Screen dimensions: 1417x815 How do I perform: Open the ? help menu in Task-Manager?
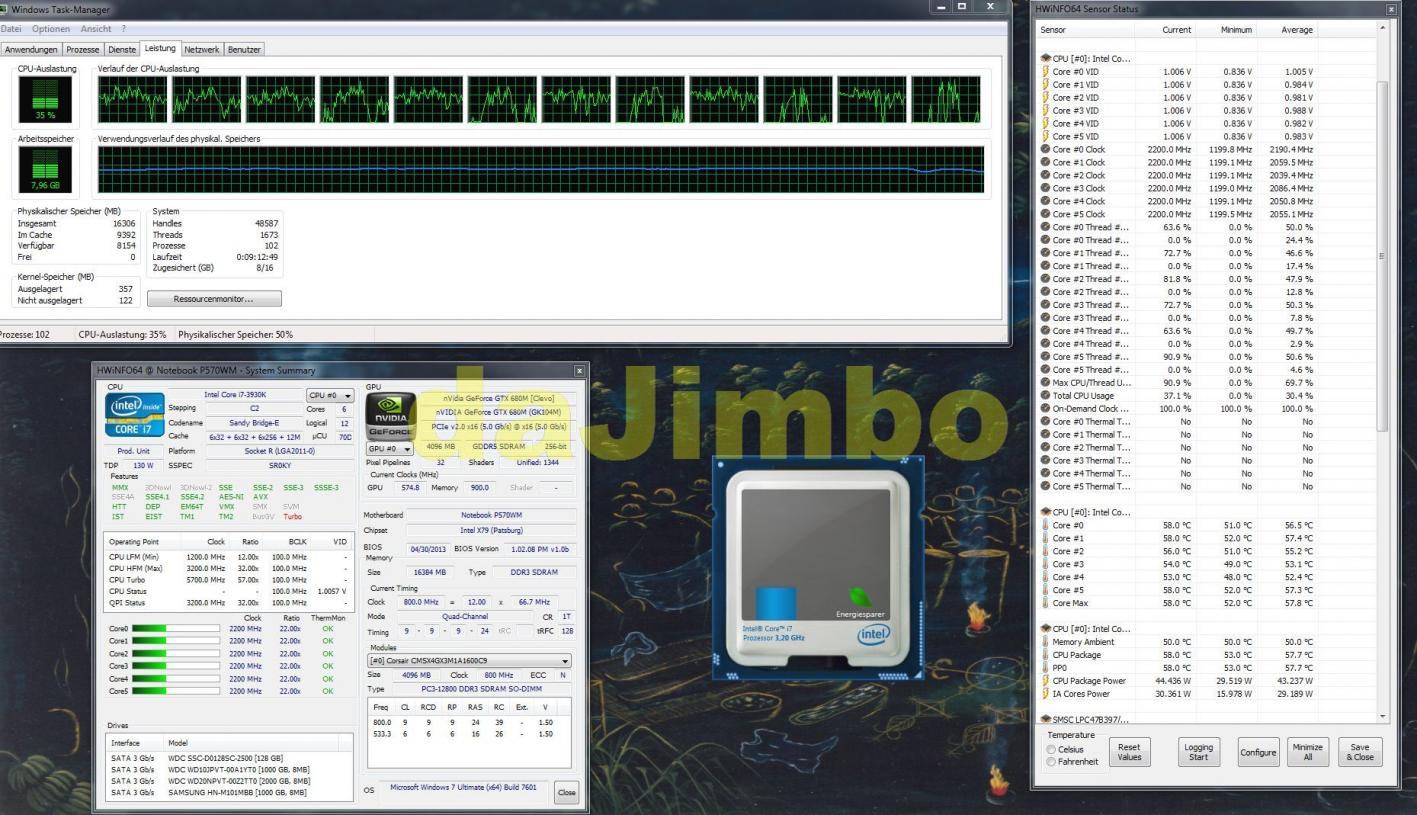pyautogui.click(x=124, y=29)
